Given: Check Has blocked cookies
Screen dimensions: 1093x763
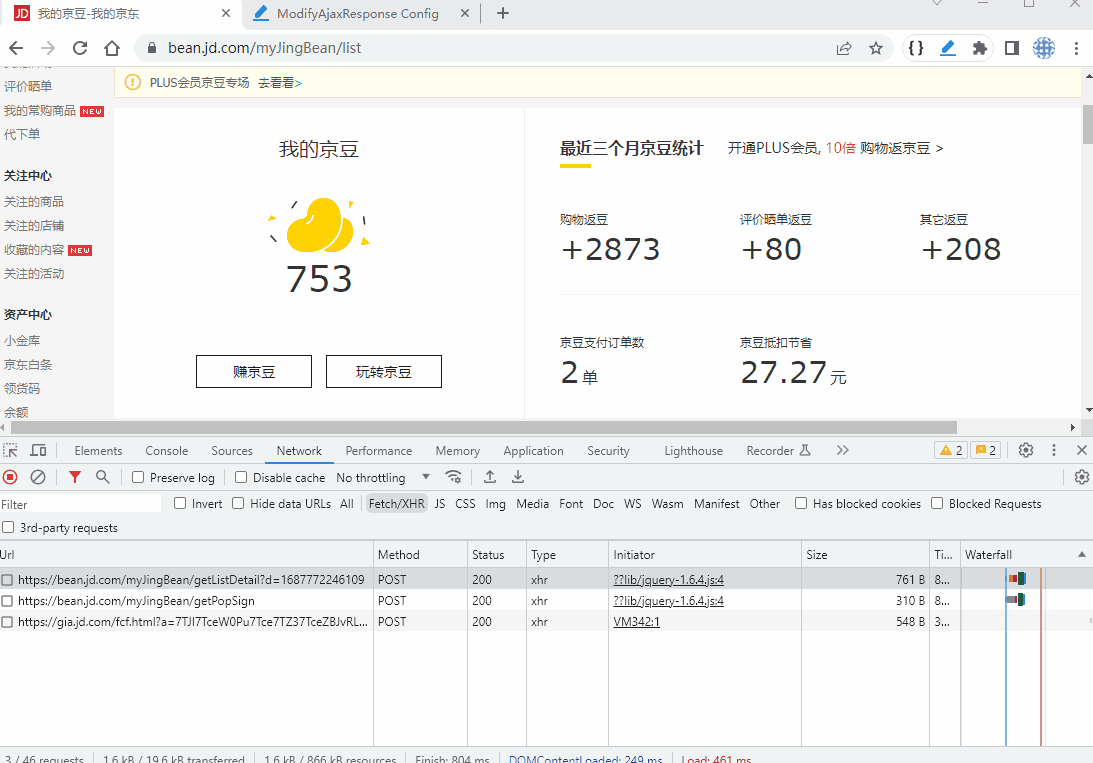Looking at the screenshot, I should click(x=801, y=503).
